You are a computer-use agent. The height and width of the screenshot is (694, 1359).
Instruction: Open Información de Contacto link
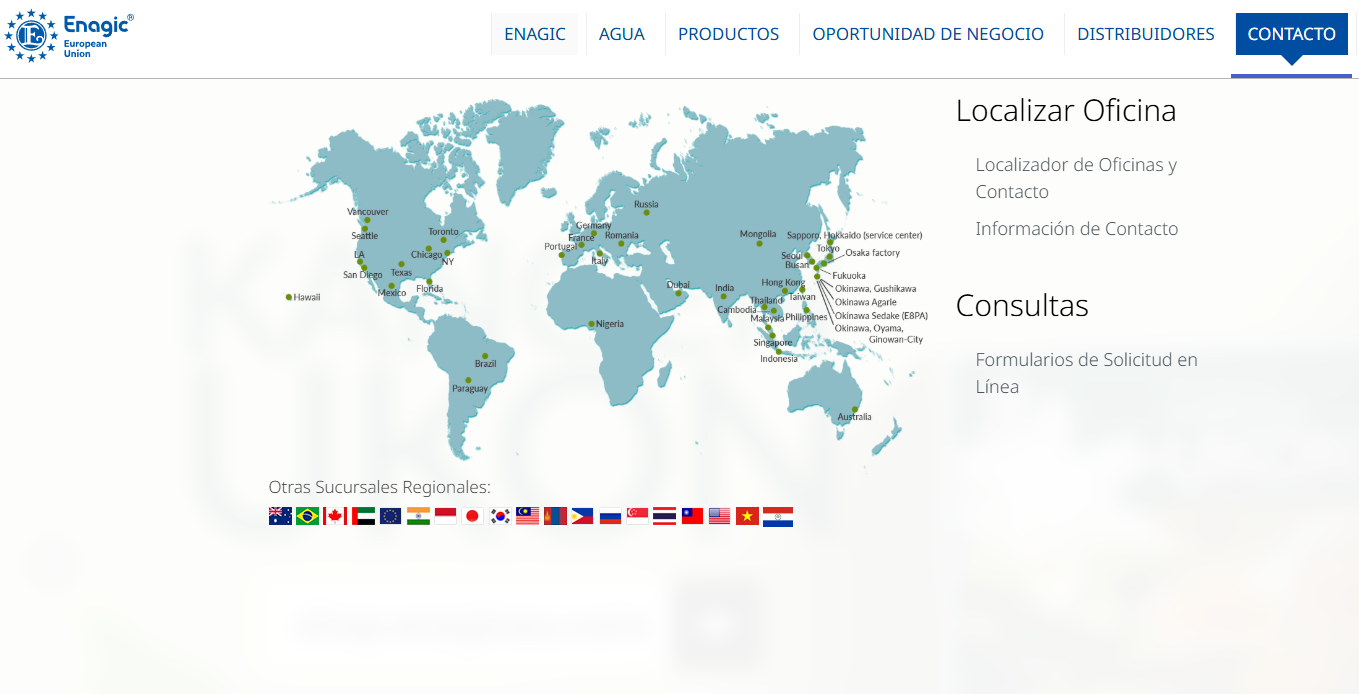click(1077, 229)
